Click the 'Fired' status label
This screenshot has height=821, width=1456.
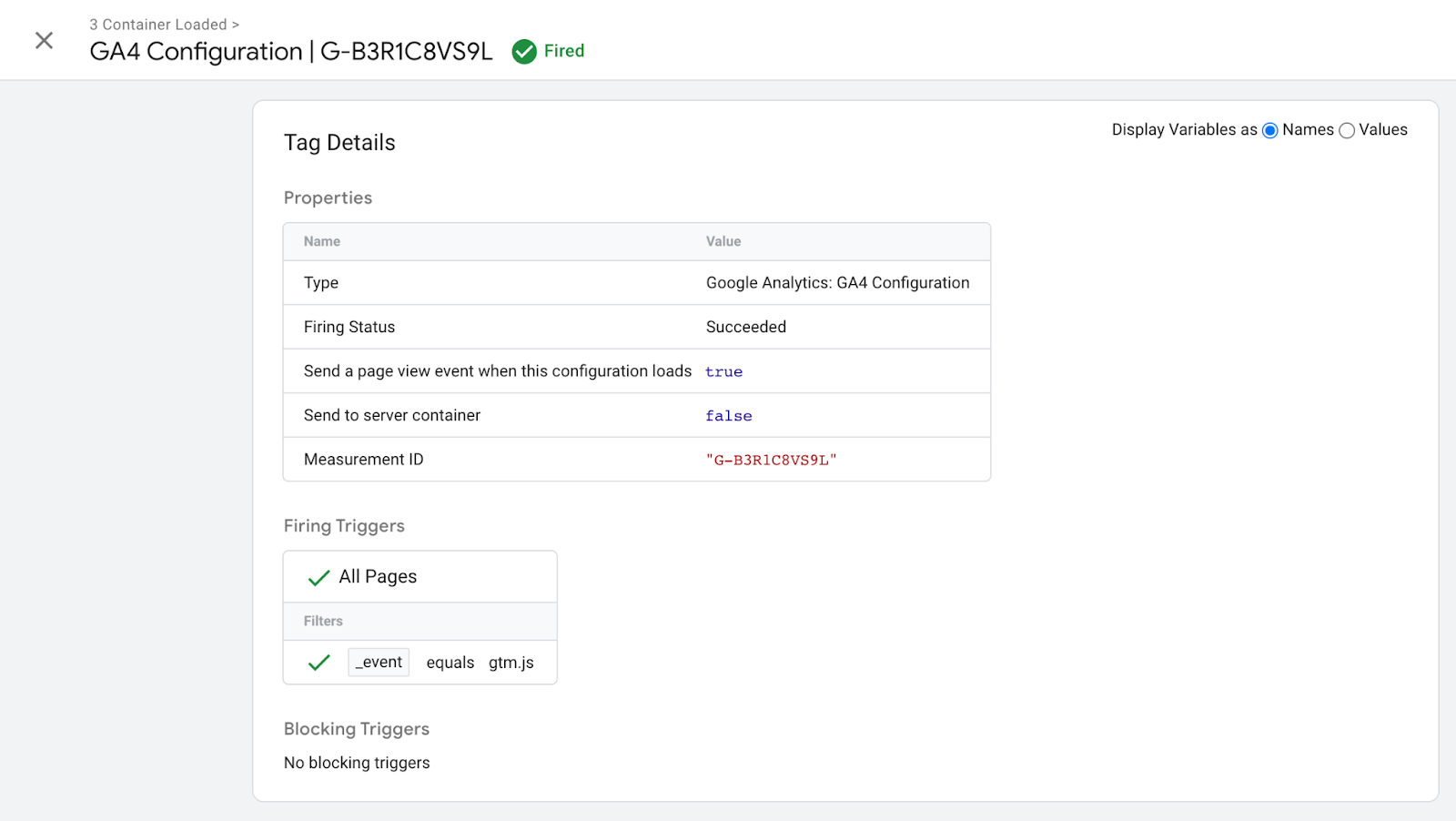tap(564, 51)
